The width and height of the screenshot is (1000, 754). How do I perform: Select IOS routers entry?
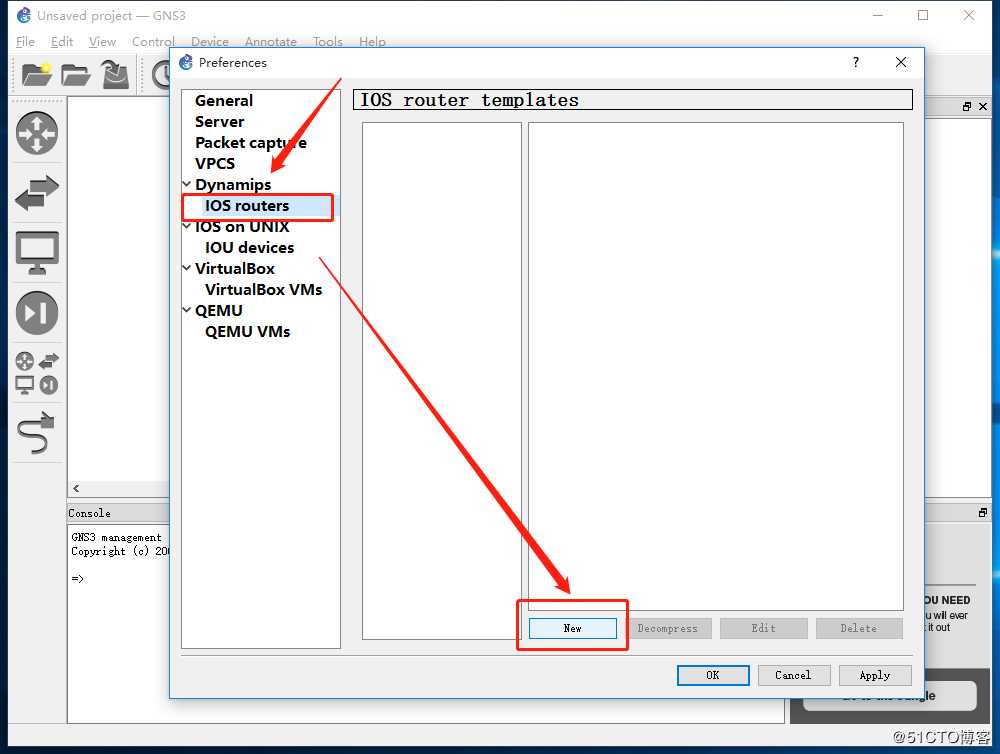click(247, 206)
